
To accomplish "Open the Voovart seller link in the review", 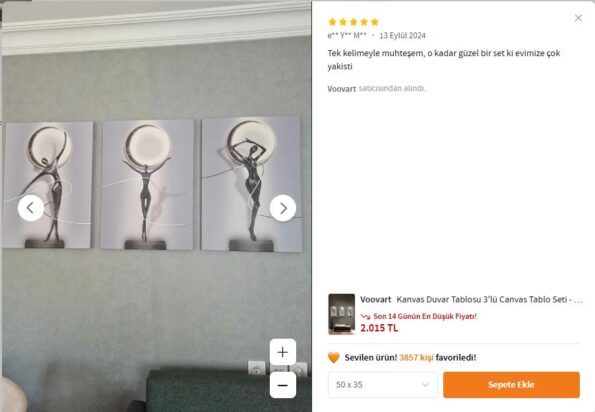I will (x=342, y=89).
